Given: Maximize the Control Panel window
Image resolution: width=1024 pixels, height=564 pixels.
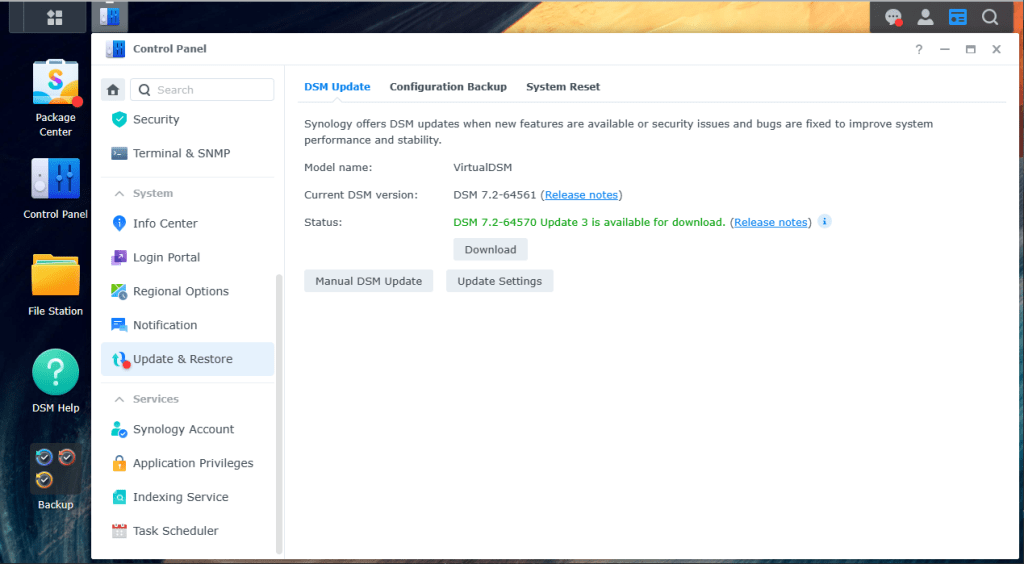Looking at the screenshot, I should 970,49.
